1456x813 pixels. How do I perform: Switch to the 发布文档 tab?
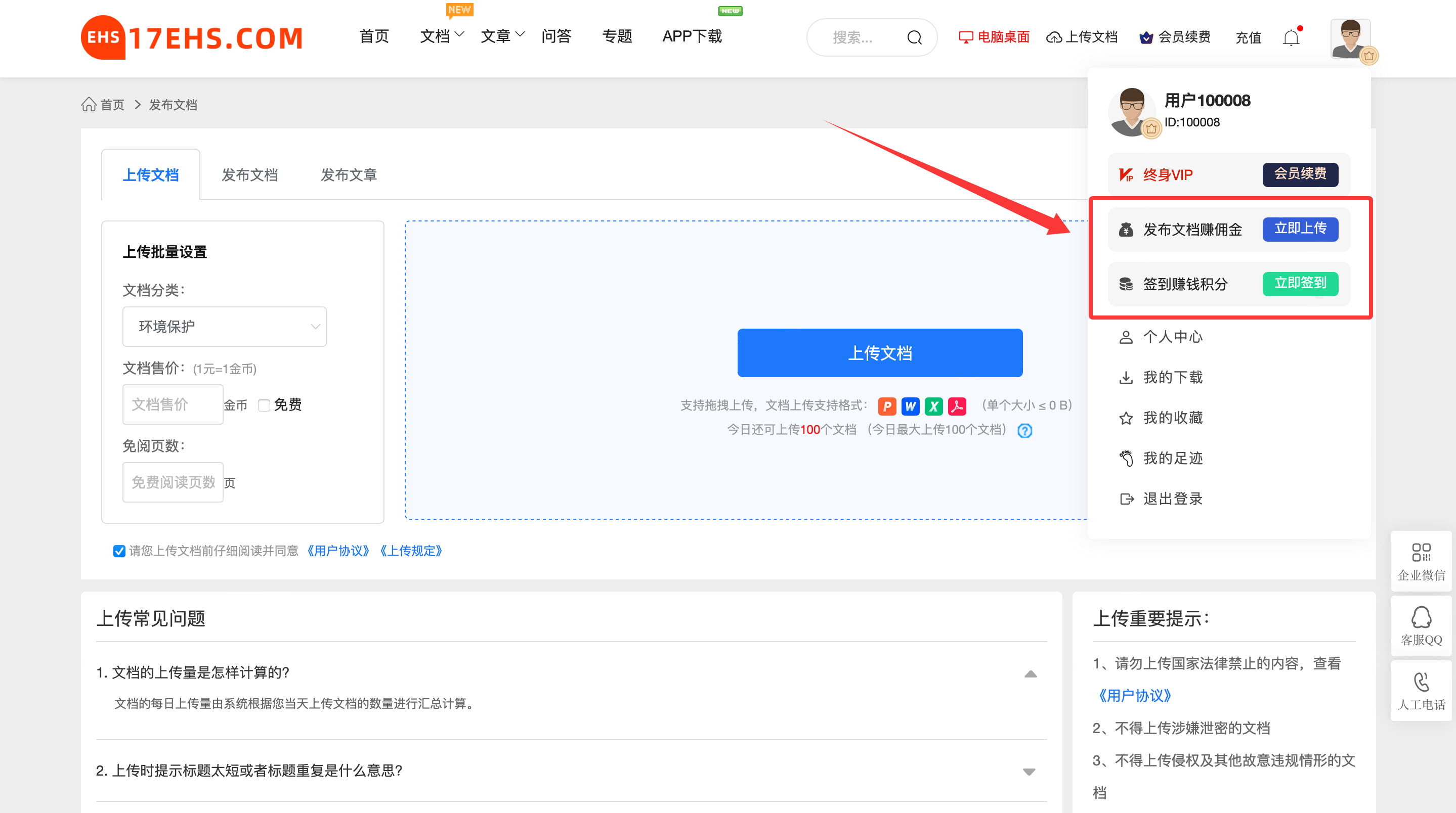(250, 174)
